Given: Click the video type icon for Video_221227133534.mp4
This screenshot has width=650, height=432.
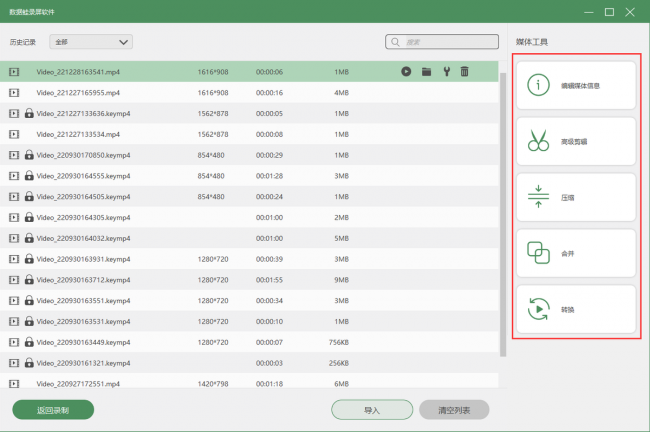Looking at the screenshot, I should [x=14, y=134].
